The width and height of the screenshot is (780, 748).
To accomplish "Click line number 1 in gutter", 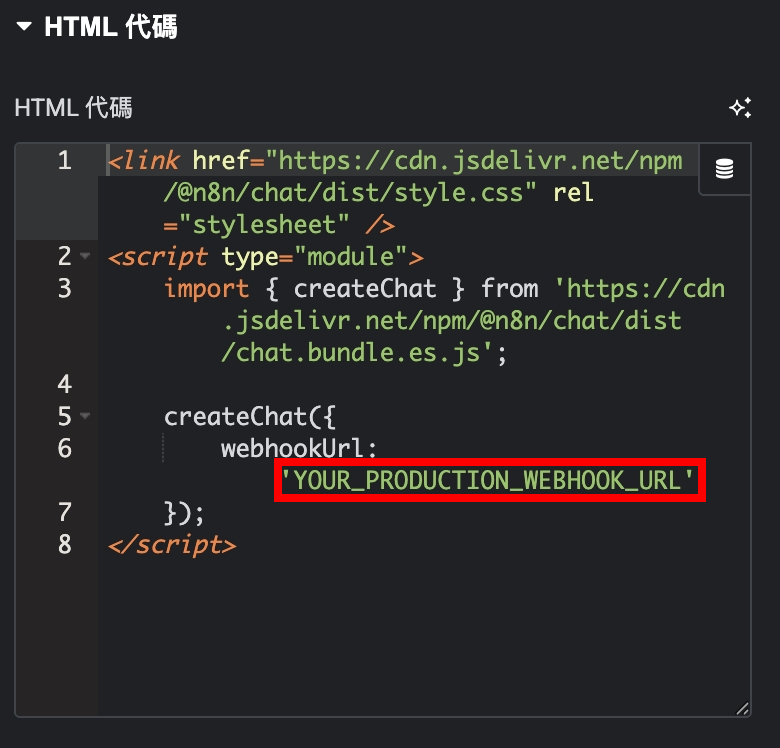I will click(65, 161).
